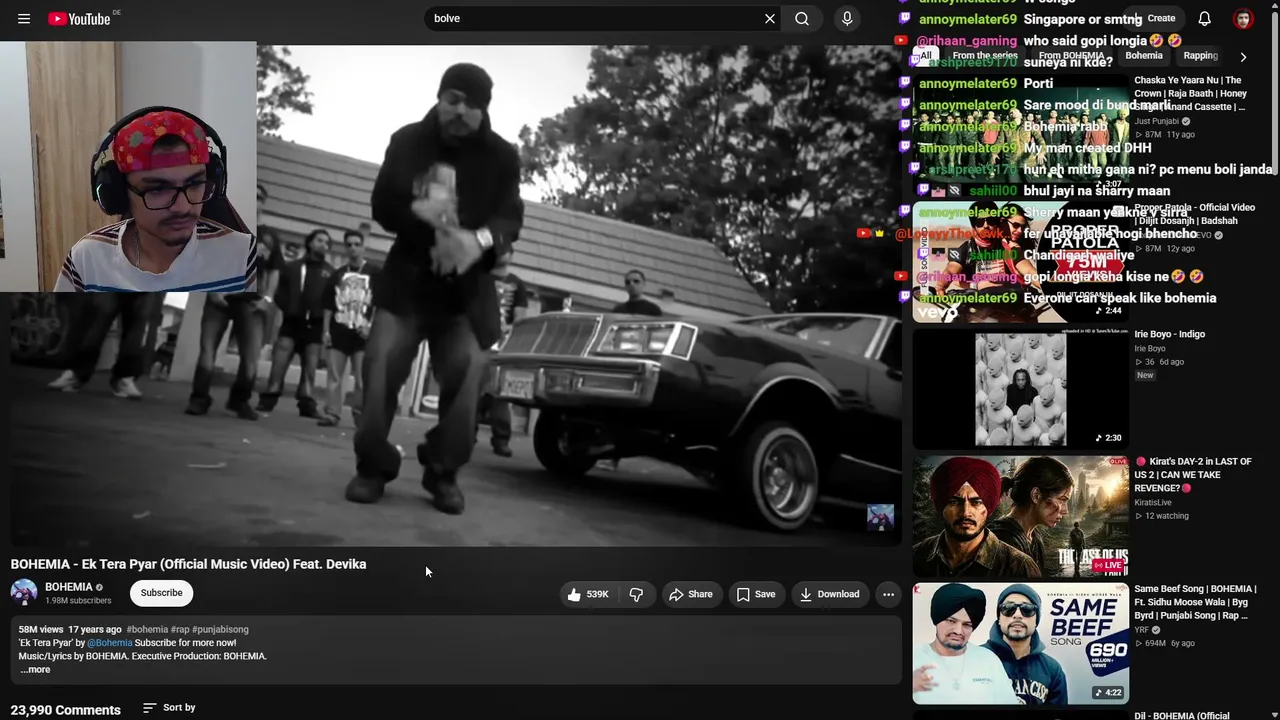Screen dimensions: 1280x720
Task: Open "Kirat's DAY-2 in LAST OF US 2" title
Action: 1193,475
